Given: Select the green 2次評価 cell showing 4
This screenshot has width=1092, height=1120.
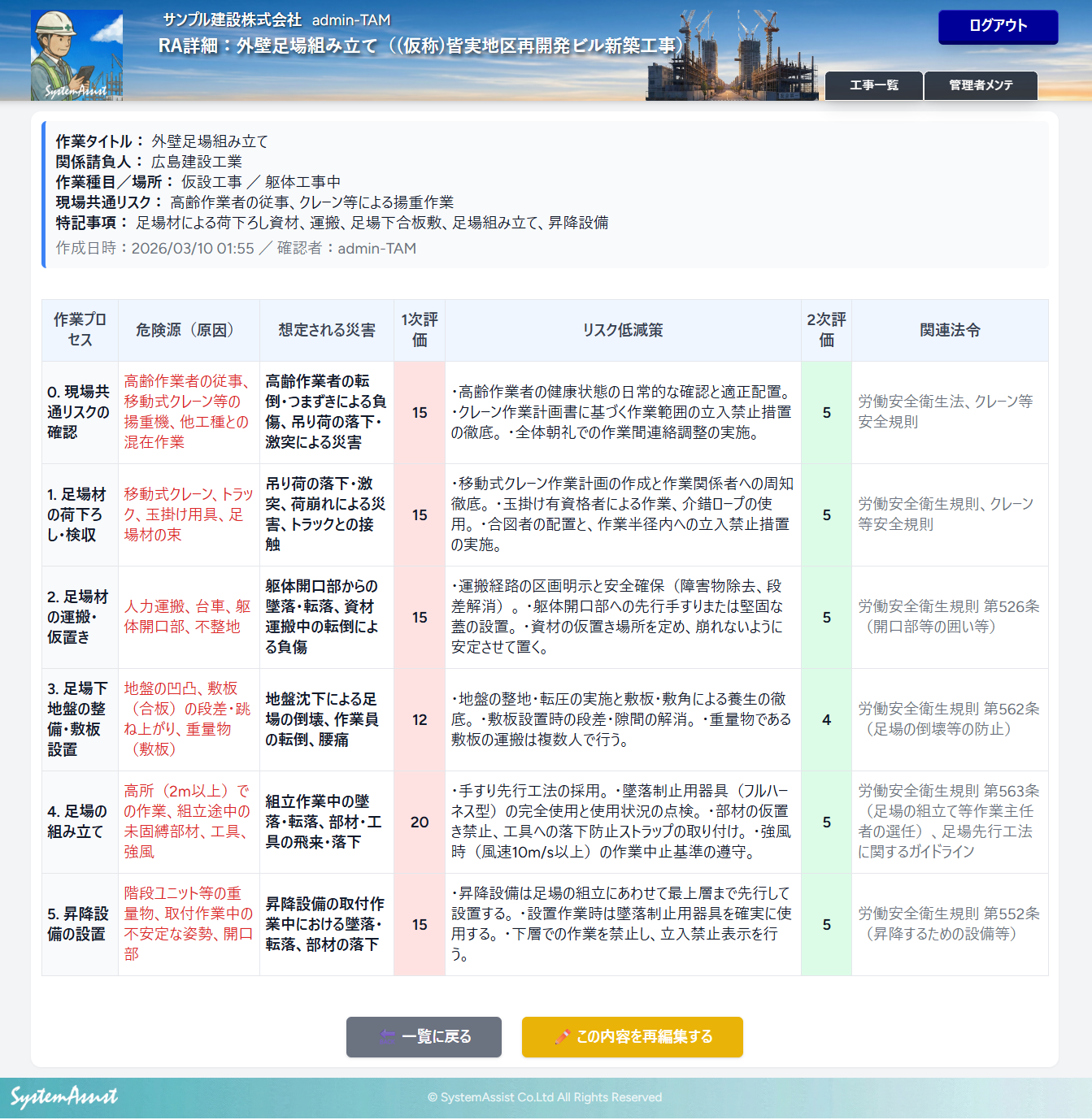Looking at the screenshot, I should (826, 719).
